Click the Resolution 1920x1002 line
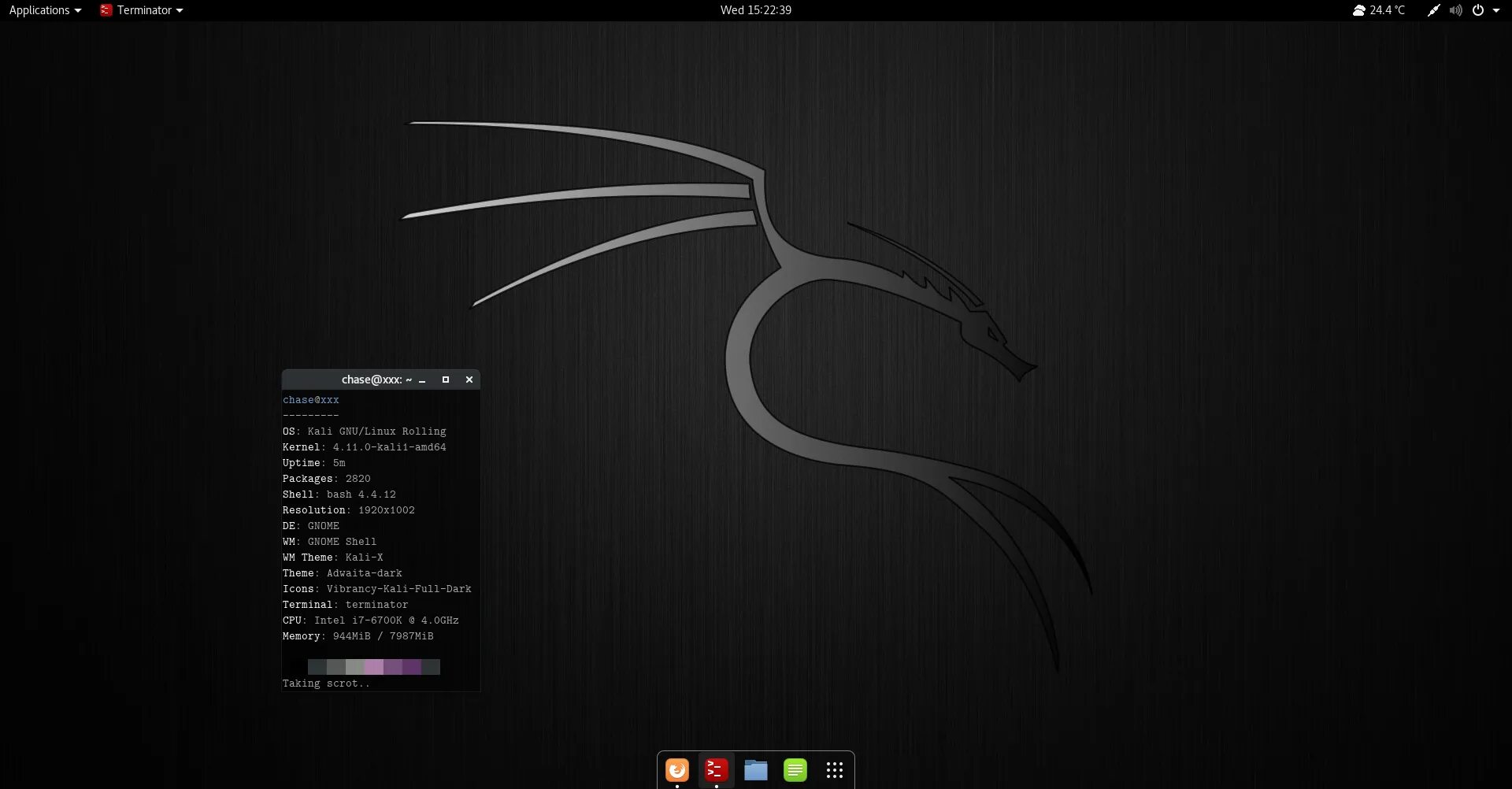The image size is (1512, 789). [x=349, y=510]
